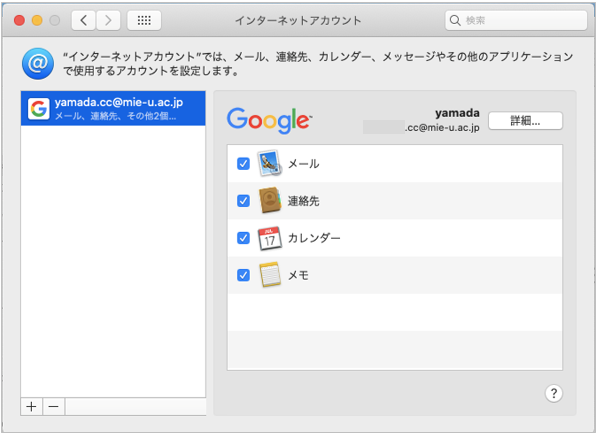Add an account with the plus button
The width and height of the screenshot is (597, 434).
(x=32, y=407)
